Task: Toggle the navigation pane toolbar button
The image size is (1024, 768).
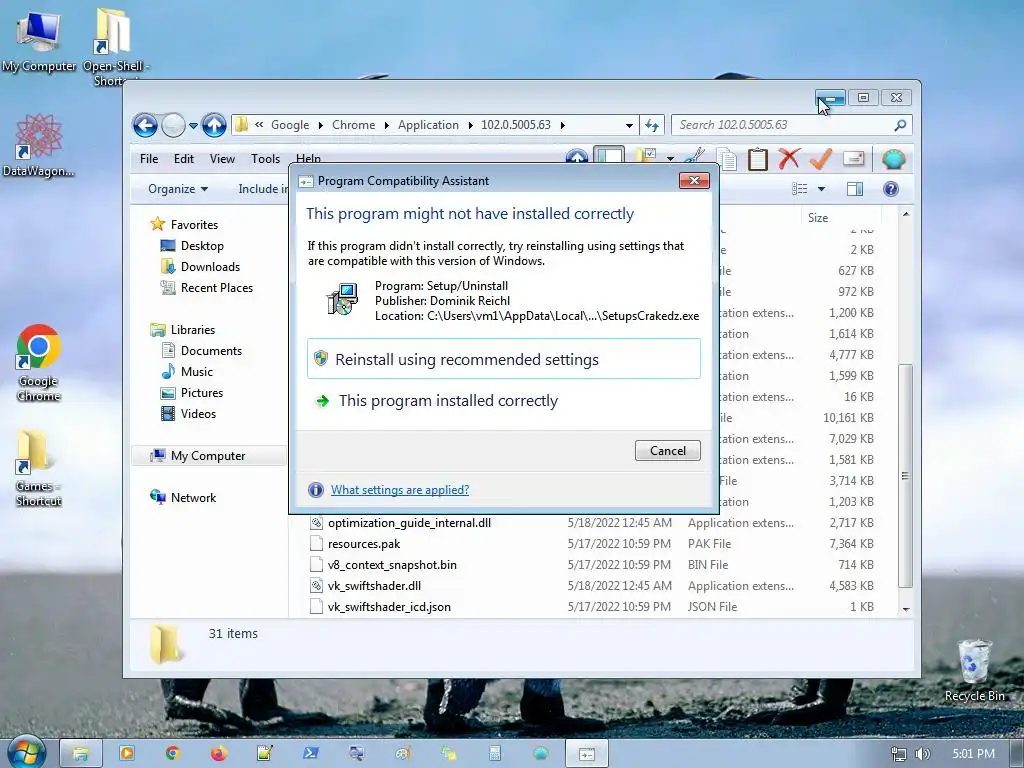Action: point(609,155)
